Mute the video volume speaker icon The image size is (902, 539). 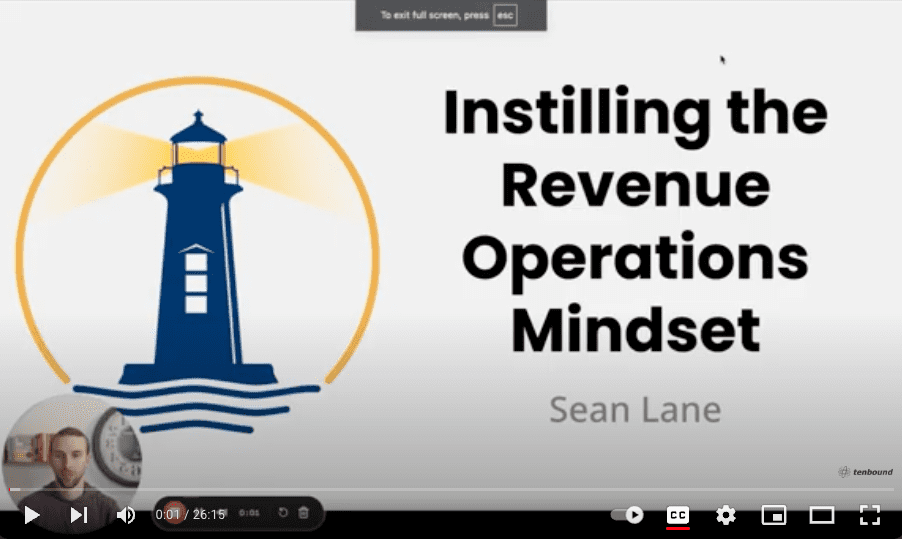126,515
